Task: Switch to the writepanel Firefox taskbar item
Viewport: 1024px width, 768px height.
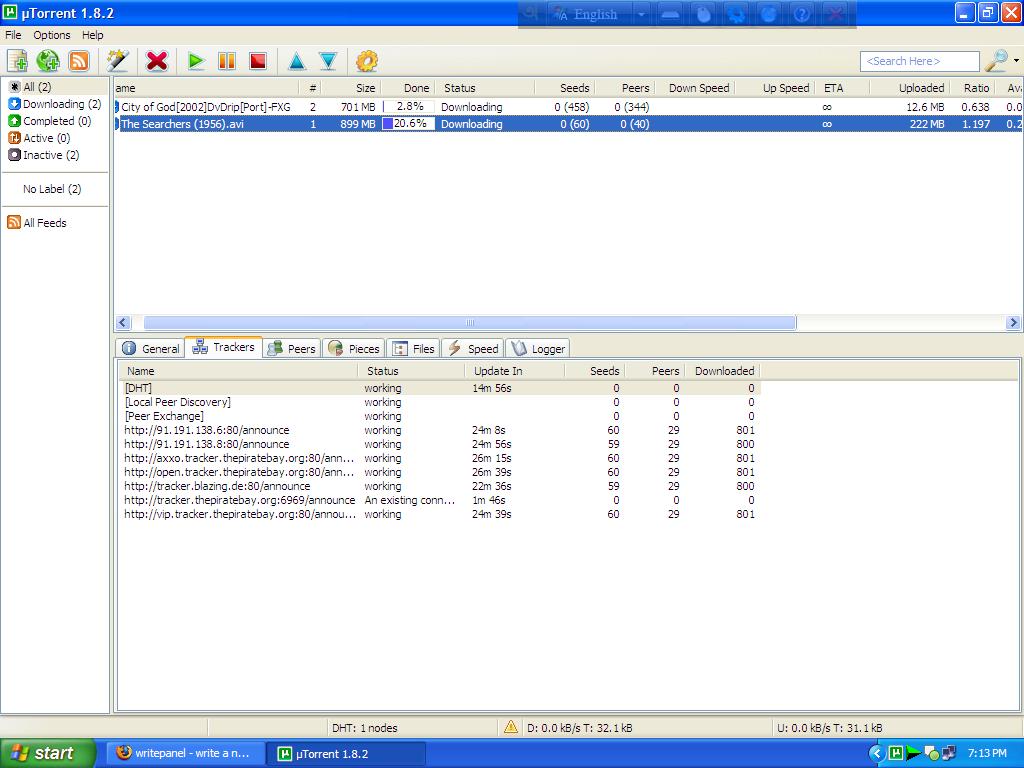Action: tap(185, 753)
